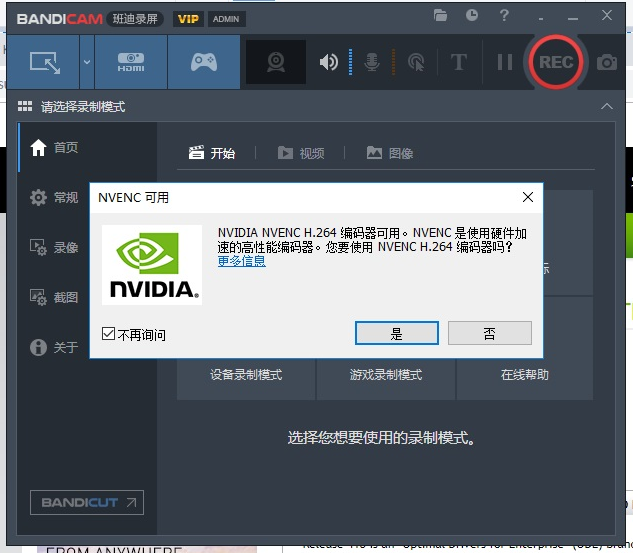Click the pause recording icon
This screenshot has height=553, width=633.
505,62
